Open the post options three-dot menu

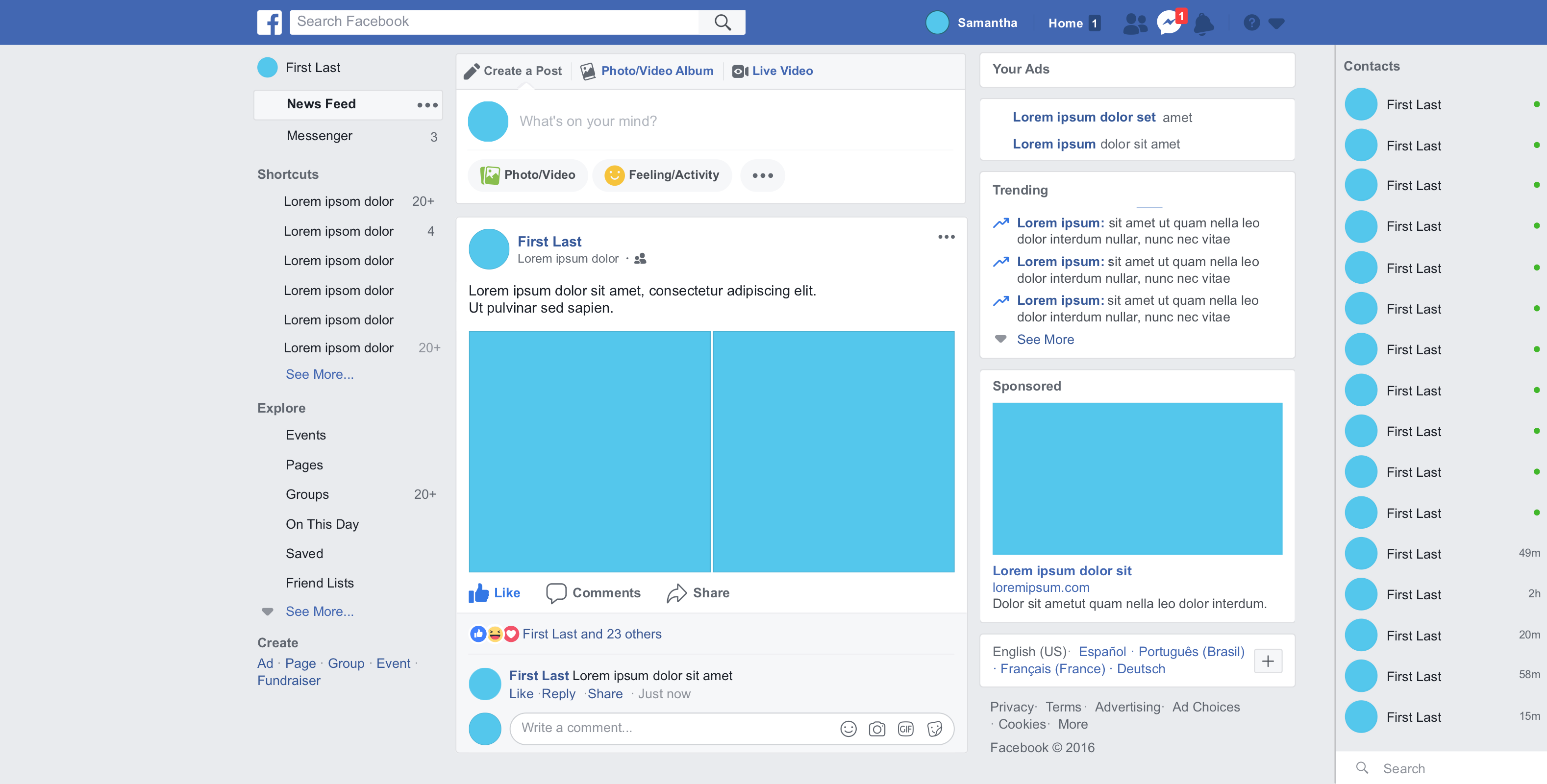947,237
